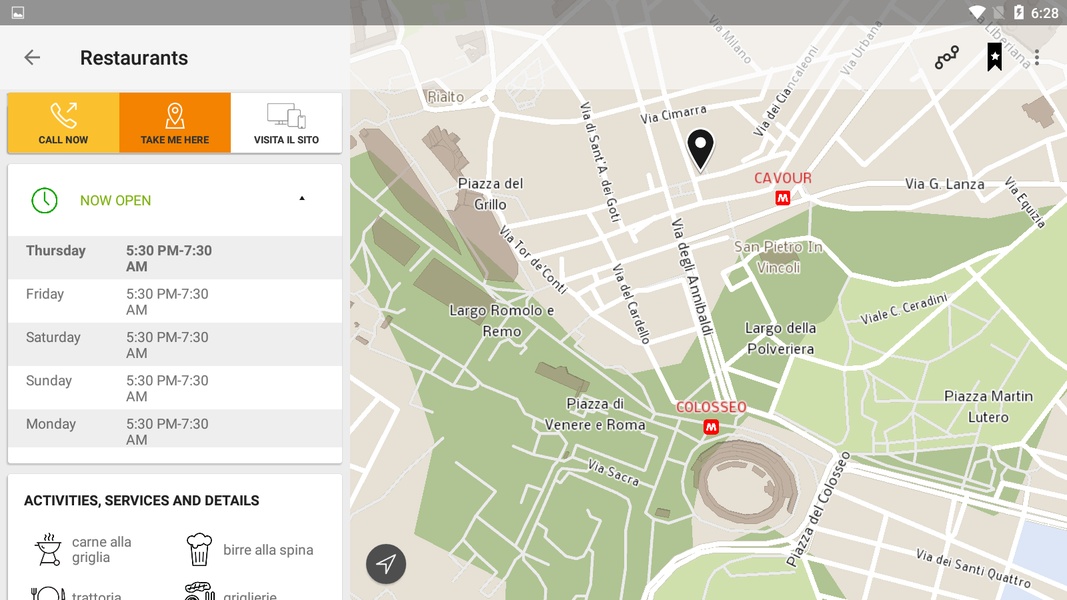Viewport: 1067px width, 600px height.
Task: Tap the Piazza Martin Lutero map label
Action: [988, 406]
